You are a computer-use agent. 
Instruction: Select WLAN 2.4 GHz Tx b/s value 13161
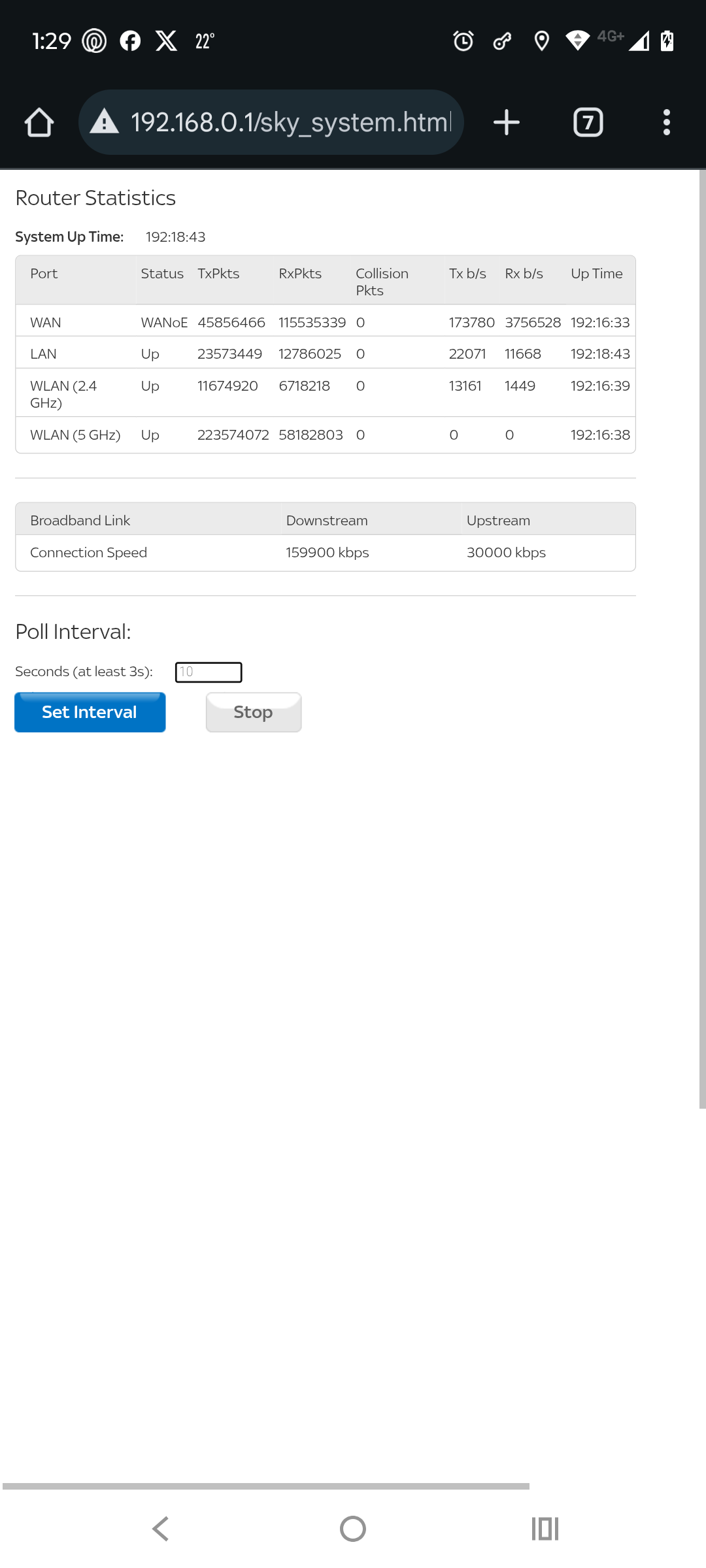click(465, 386)
